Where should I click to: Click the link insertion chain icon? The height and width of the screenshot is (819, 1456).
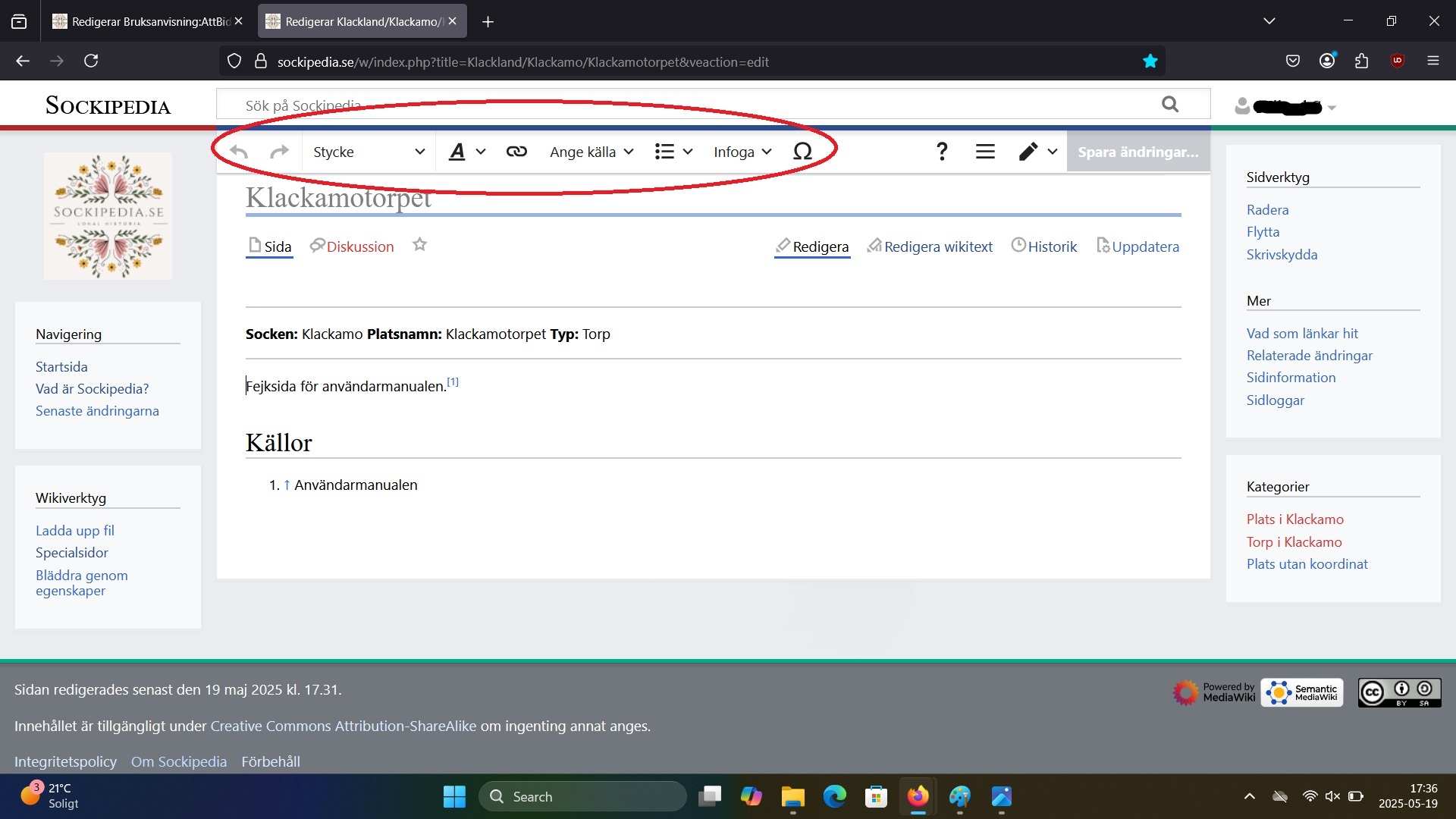click(x=516, y=152)
